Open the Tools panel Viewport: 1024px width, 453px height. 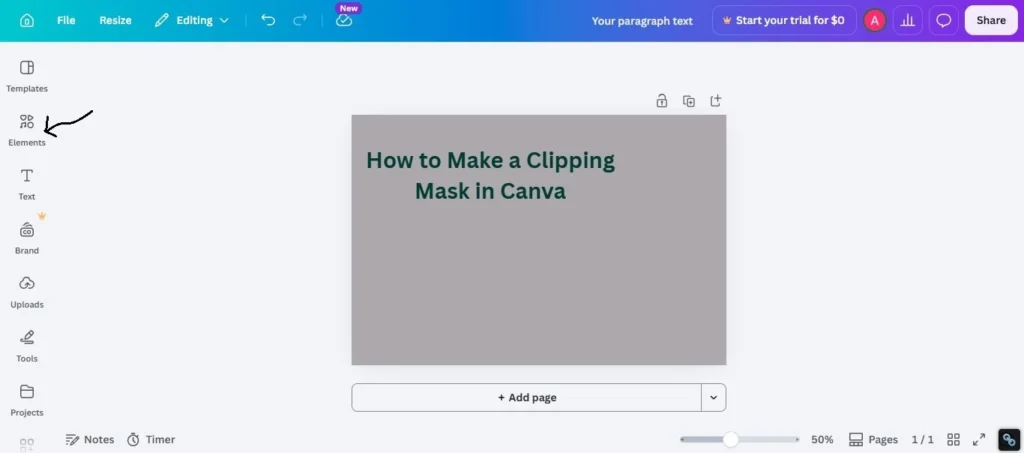(x=27, y=346)
